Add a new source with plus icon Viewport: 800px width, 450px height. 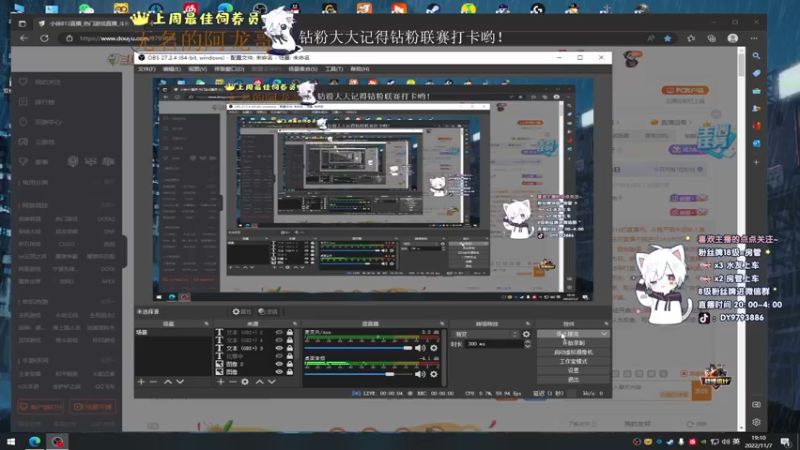pyautogui.click(x=220, y=382)
